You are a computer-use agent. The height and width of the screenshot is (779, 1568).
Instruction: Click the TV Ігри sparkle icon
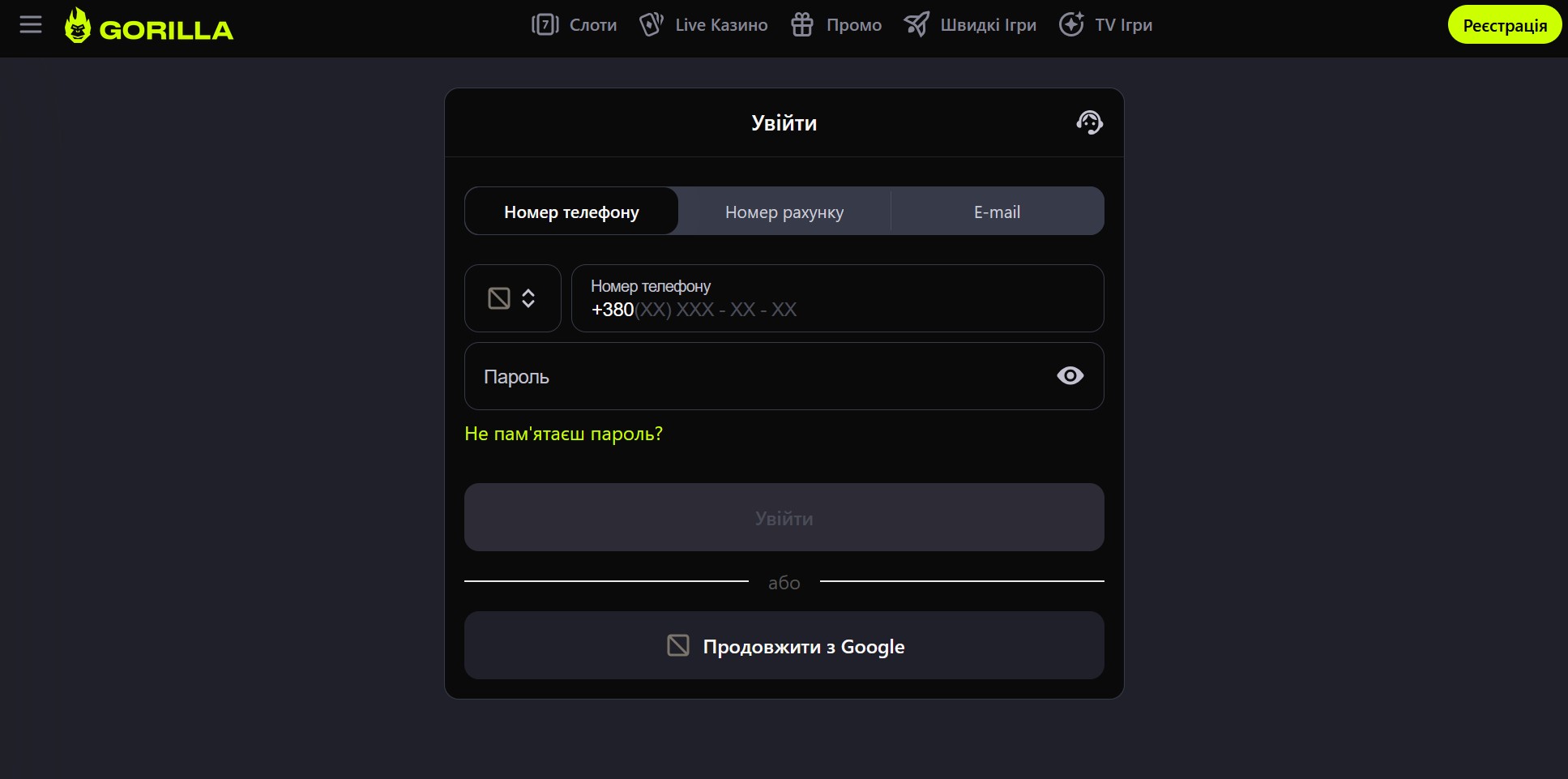click(1071, 25)
